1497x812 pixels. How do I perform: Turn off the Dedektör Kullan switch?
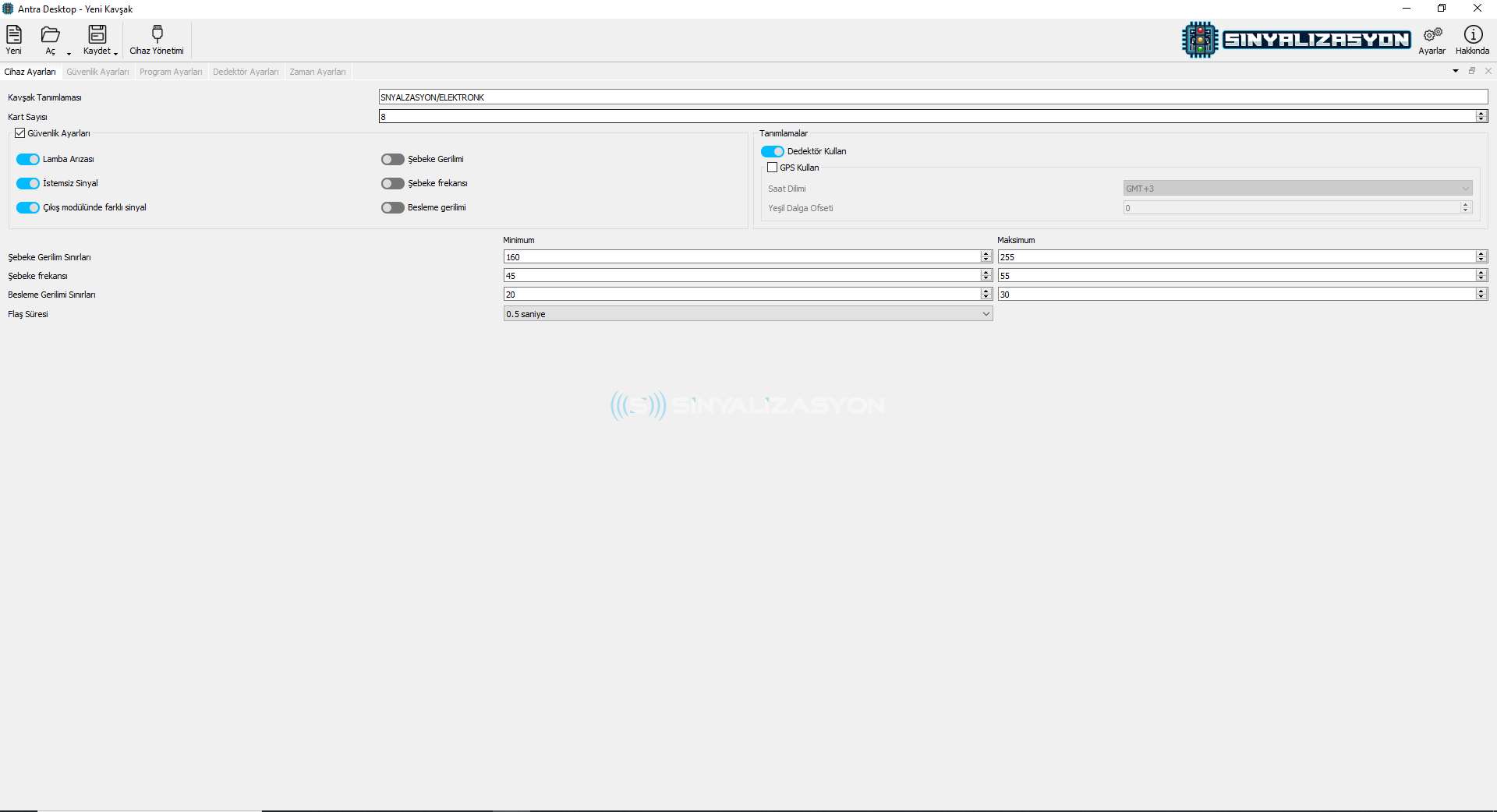[772, 152]
